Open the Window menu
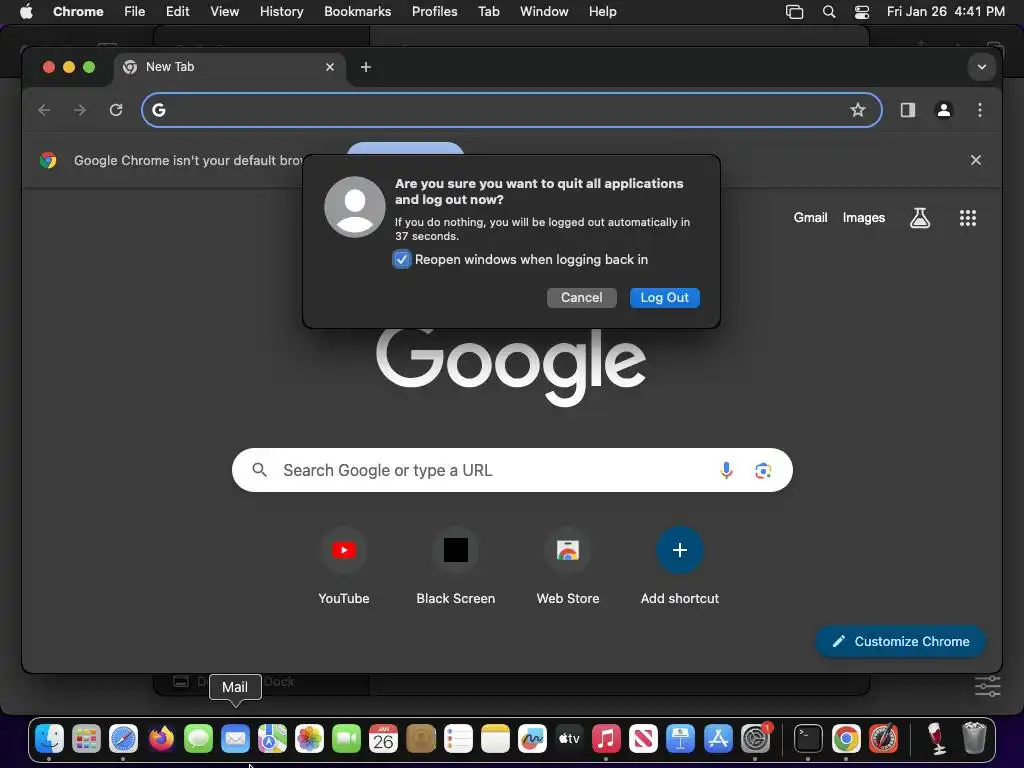 point(544,12)
